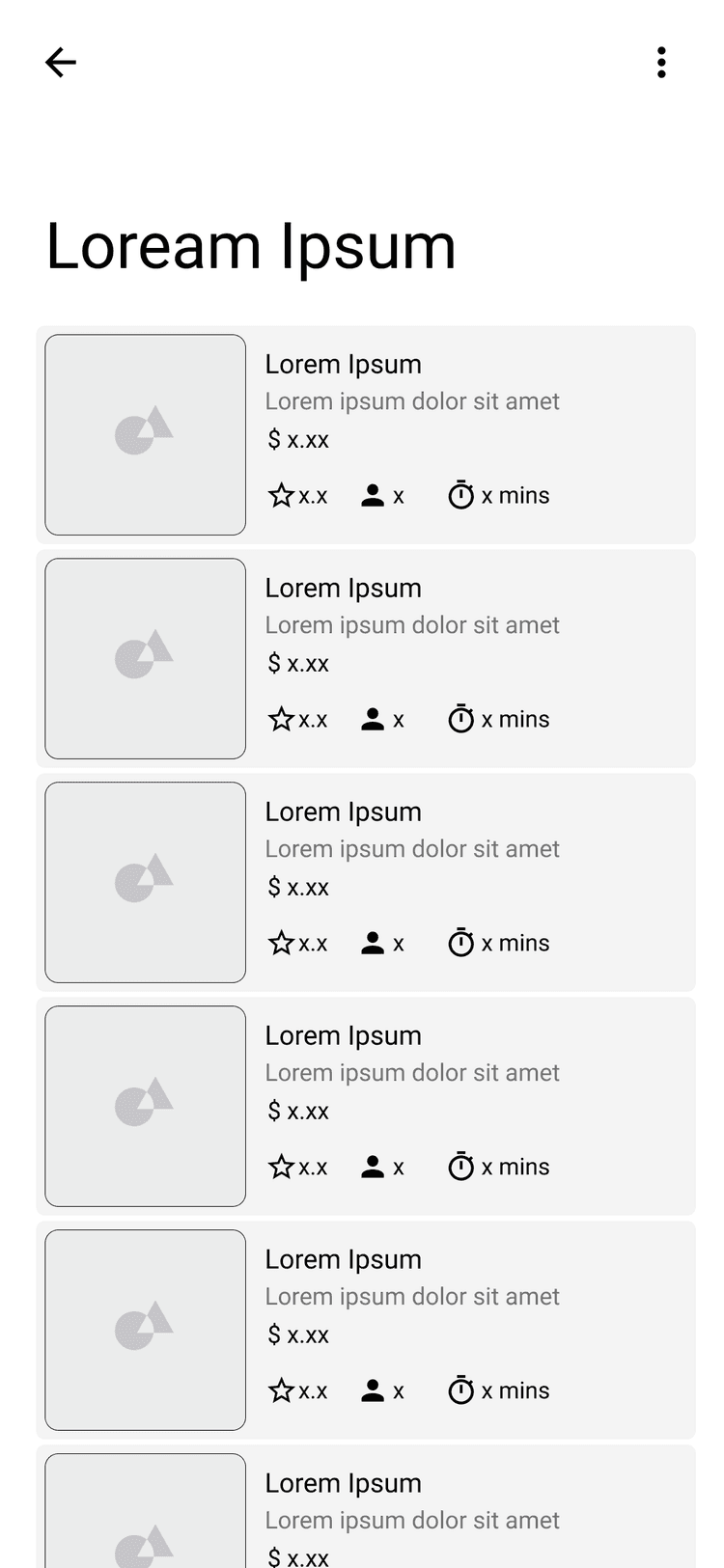Open the first card's image thumbnail
Screen dimensions: 724x1568
pos(146,435)
